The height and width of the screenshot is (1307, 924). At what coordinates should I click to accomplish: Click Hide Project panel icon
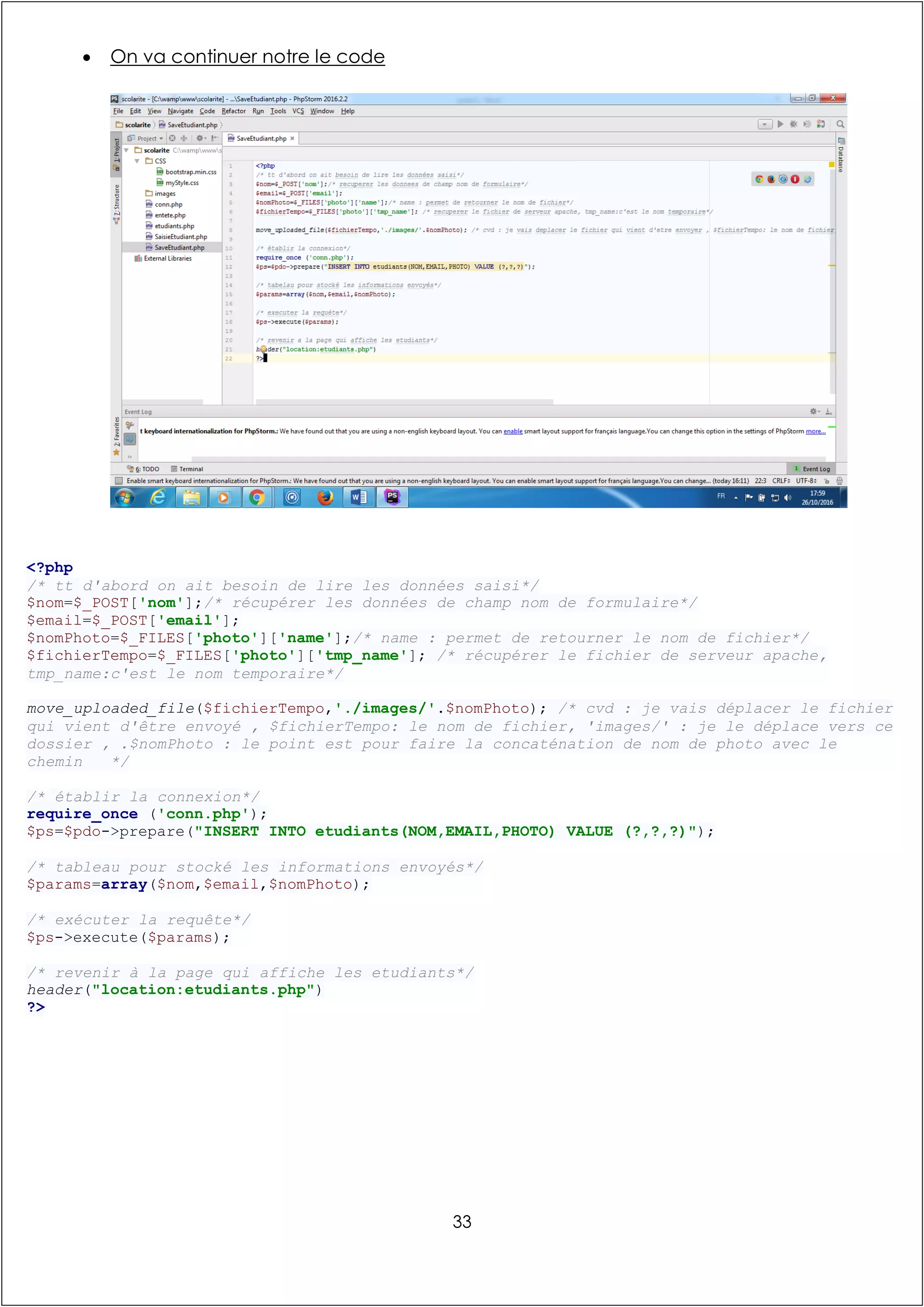pyautogui.click(x=214, y=139)
